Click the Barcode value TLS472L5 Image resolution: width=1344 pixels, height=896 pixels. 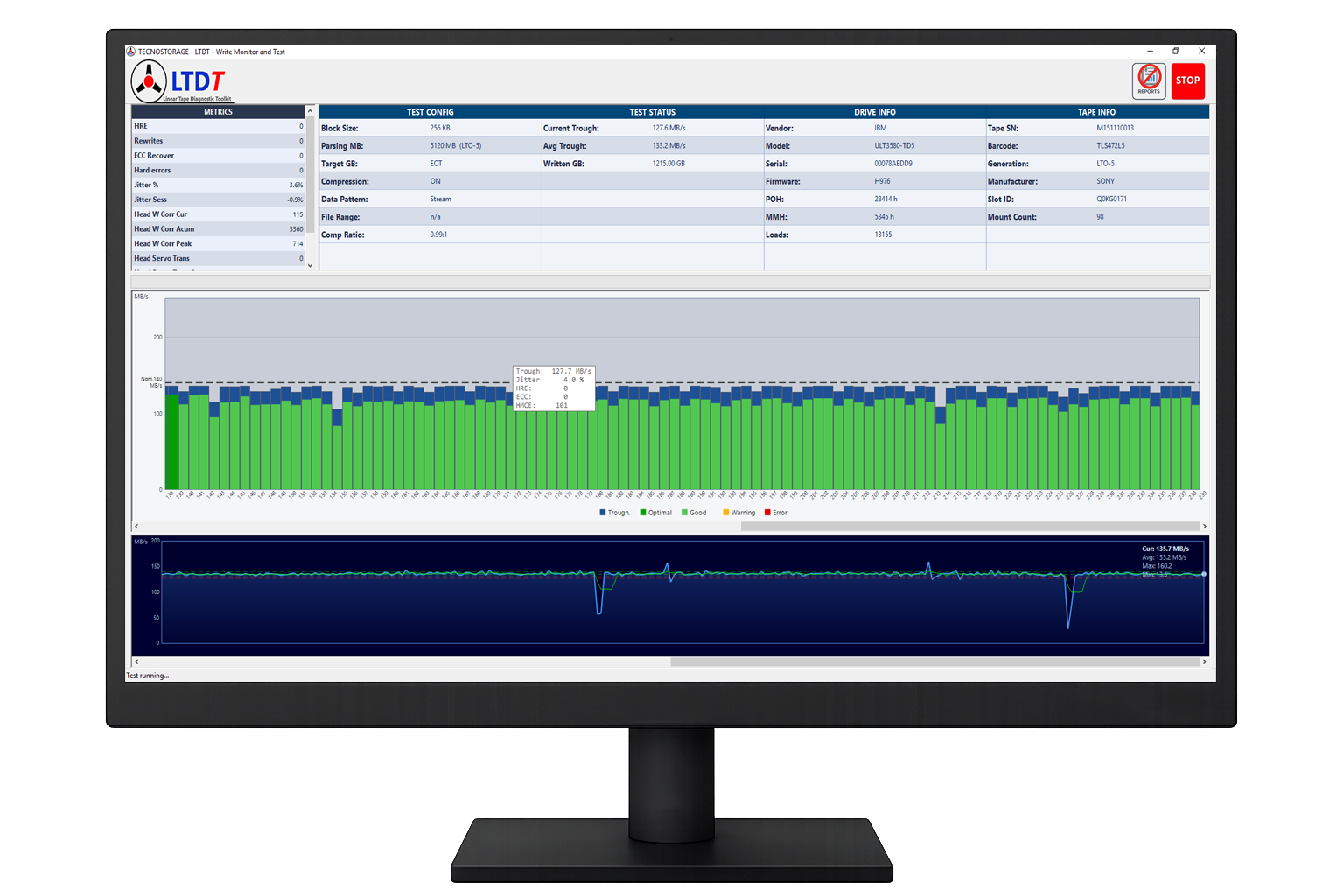click(x=1110, y=146)
